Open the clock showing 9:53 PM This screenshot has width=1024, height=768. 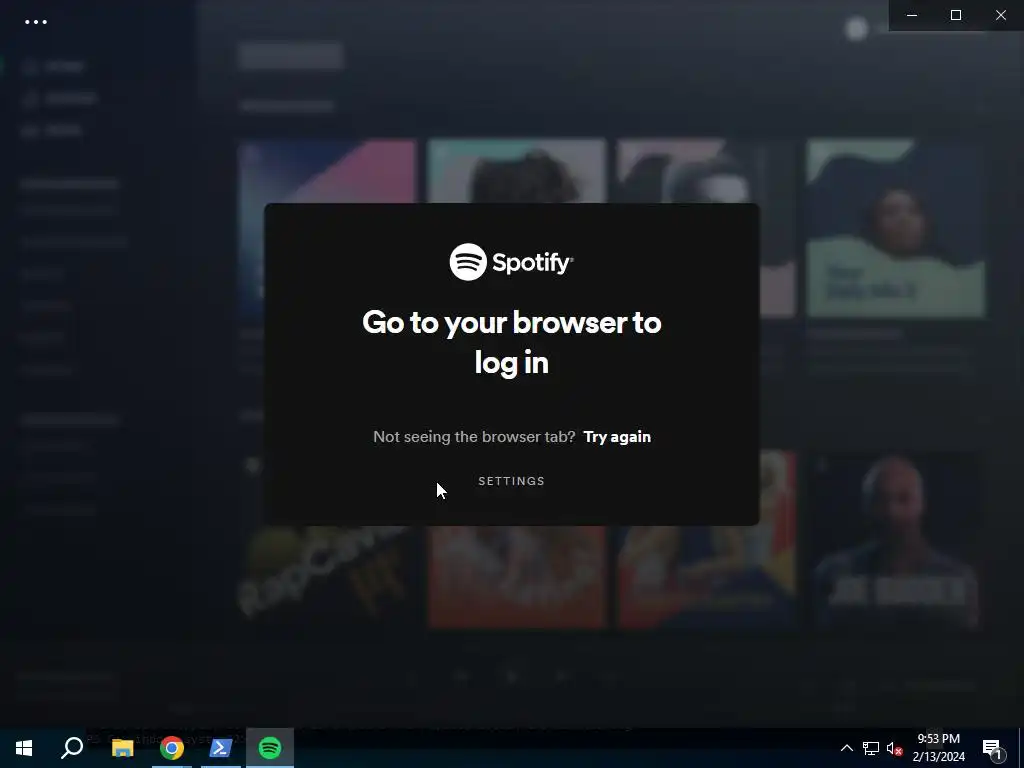pos(938,748)
